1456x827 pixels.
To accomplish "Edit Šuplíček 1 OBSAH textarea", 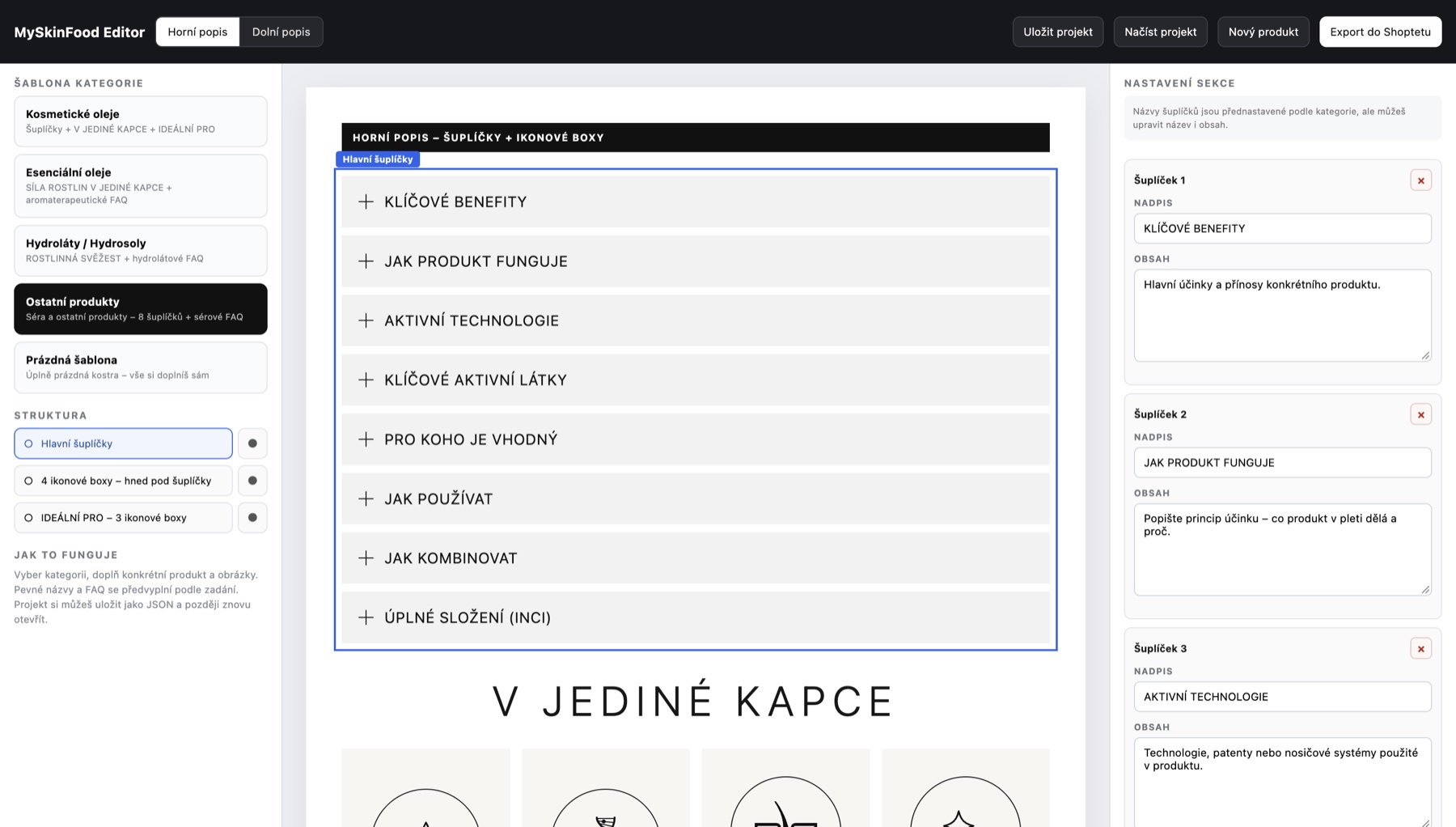I will 1282,316.
